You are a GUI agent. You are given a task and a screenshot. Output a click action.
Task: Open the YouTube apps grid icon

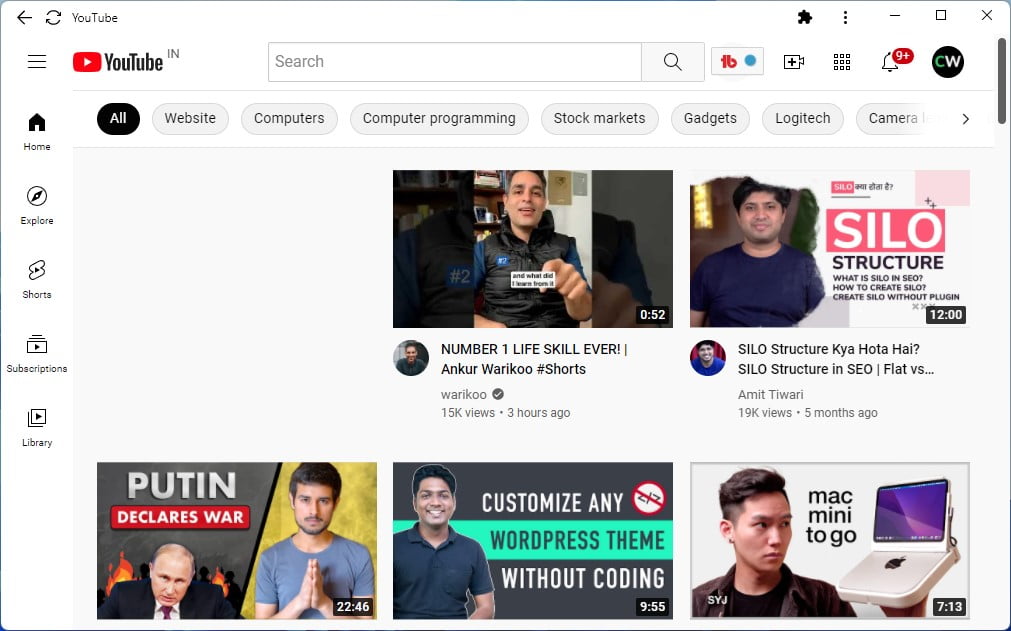coord(841,61)
